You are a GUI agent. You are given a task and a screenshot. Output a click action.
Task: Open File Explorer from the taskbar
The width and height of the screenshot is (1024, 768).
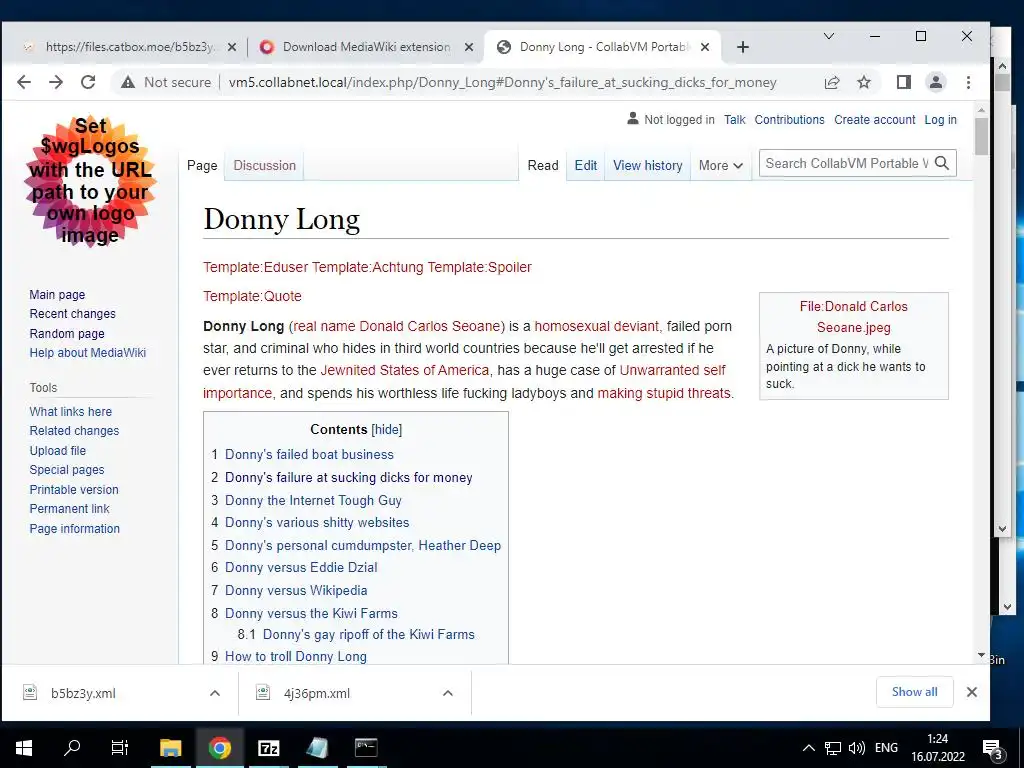[170, 748]
